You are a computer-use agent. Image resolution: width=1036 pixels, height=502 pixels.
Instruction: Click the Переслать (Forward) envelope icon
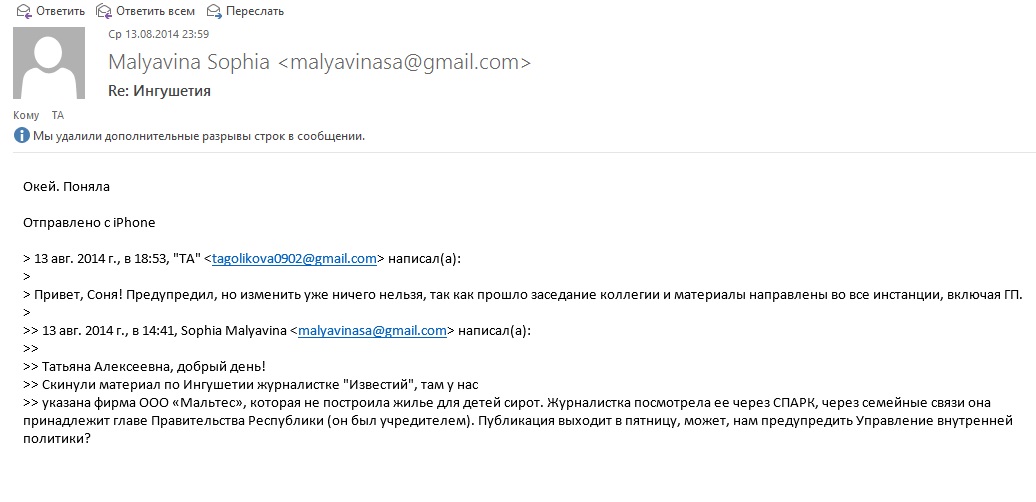pyautogui.click(x=214, y=11)
